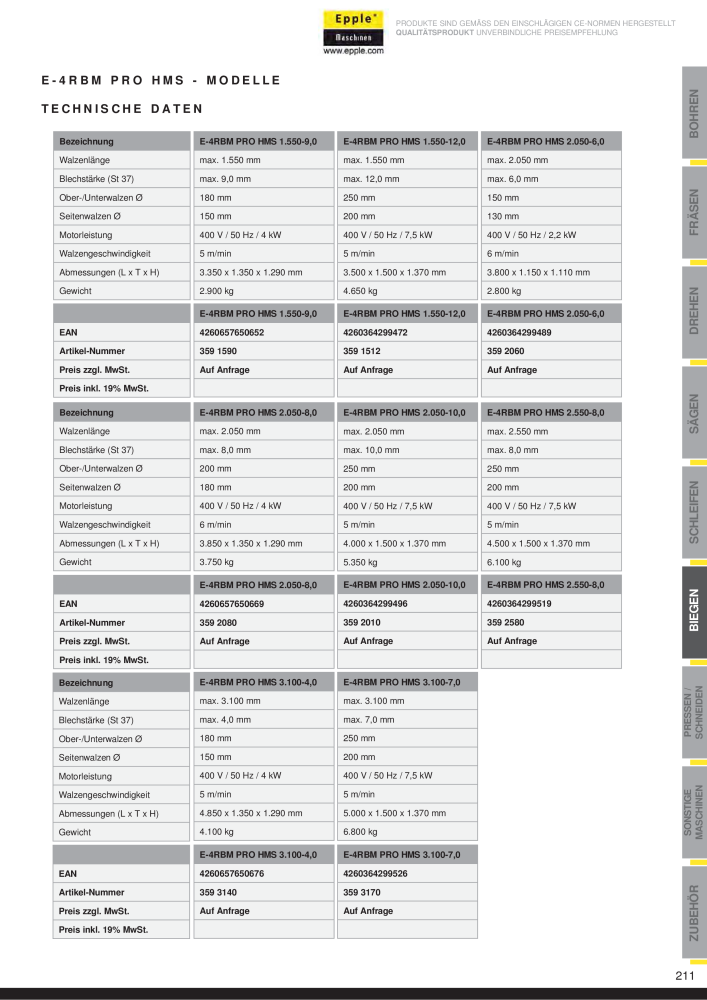Click weight value 2.800 kg
This screenshot has height=1000, width=707.
(x=504, y=291)
